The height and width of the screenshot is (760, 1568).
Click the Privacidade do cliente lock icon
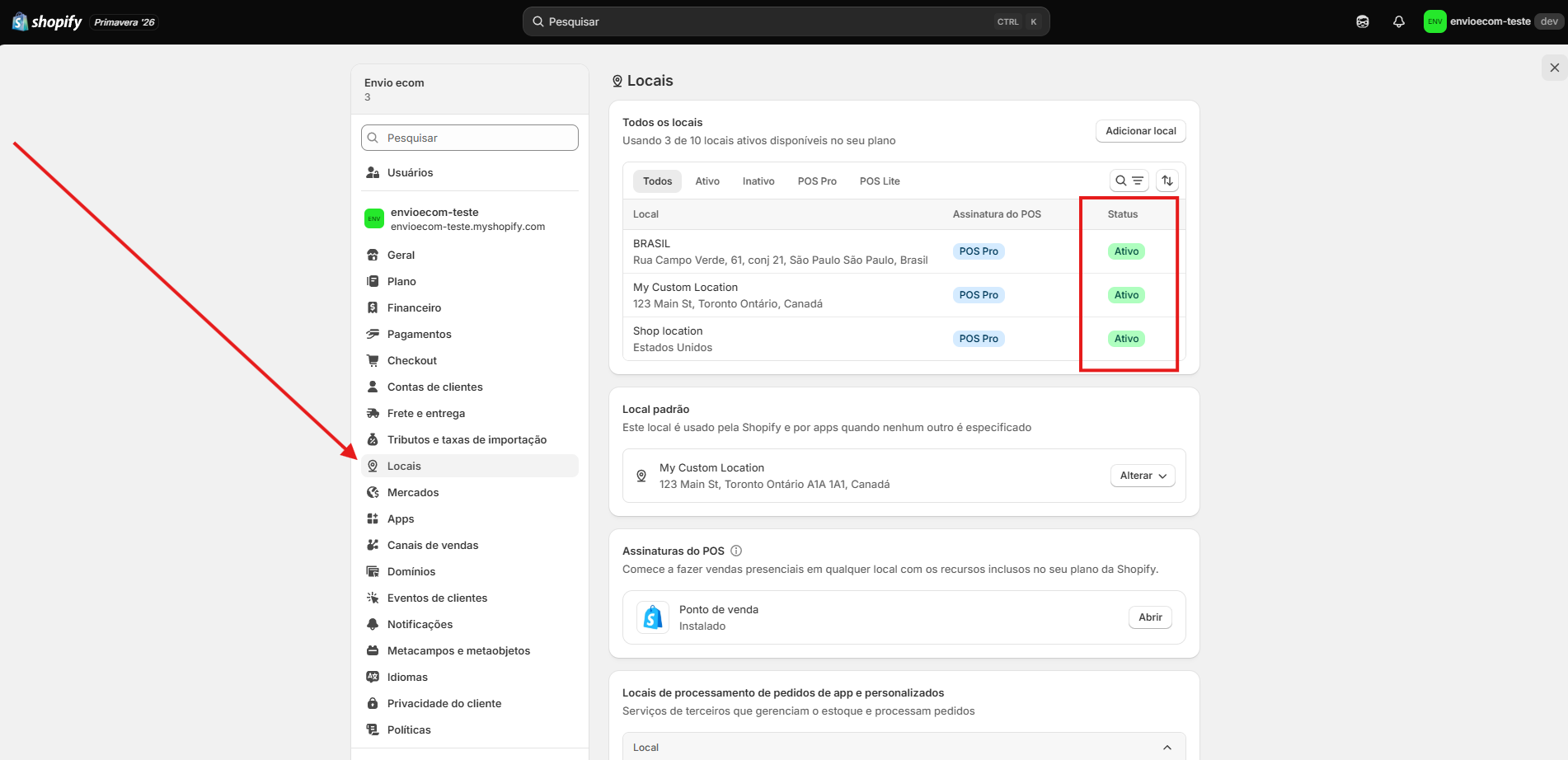click(x=373, y=703)
